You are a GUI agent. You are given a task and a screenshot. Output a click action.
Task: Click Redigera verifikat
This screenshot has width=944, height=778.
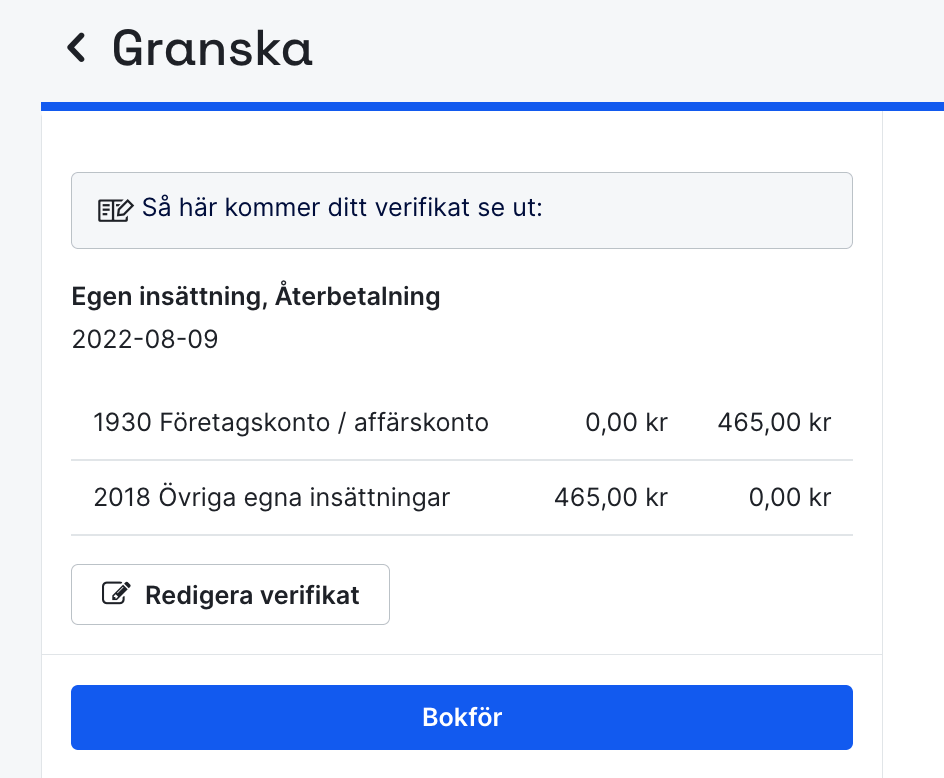(x=230, y=593)
